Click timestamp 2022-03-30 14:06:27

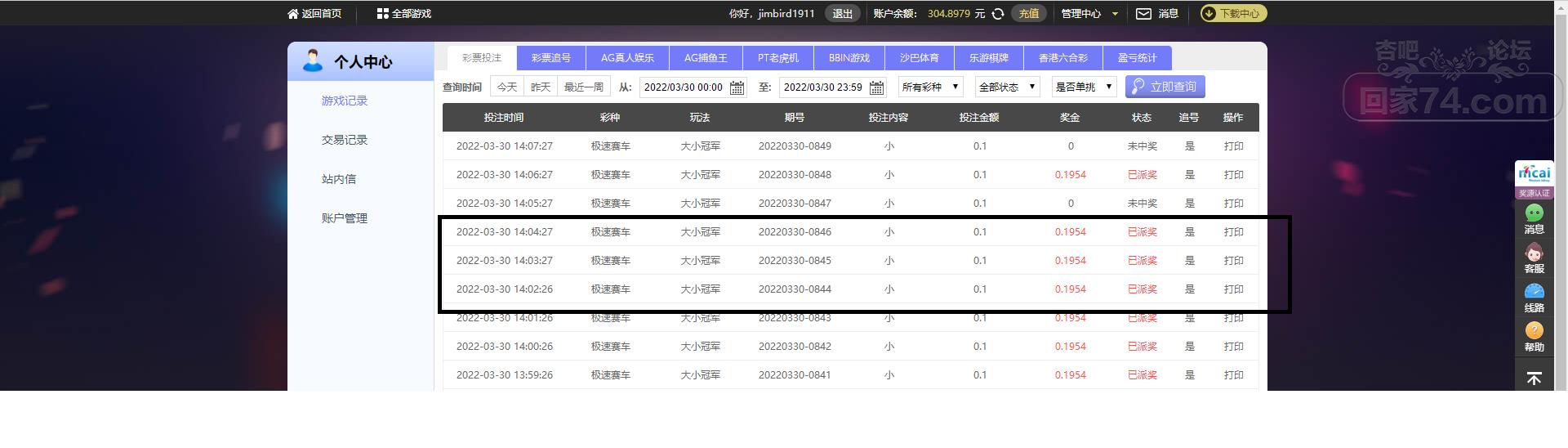coord(505,175)
